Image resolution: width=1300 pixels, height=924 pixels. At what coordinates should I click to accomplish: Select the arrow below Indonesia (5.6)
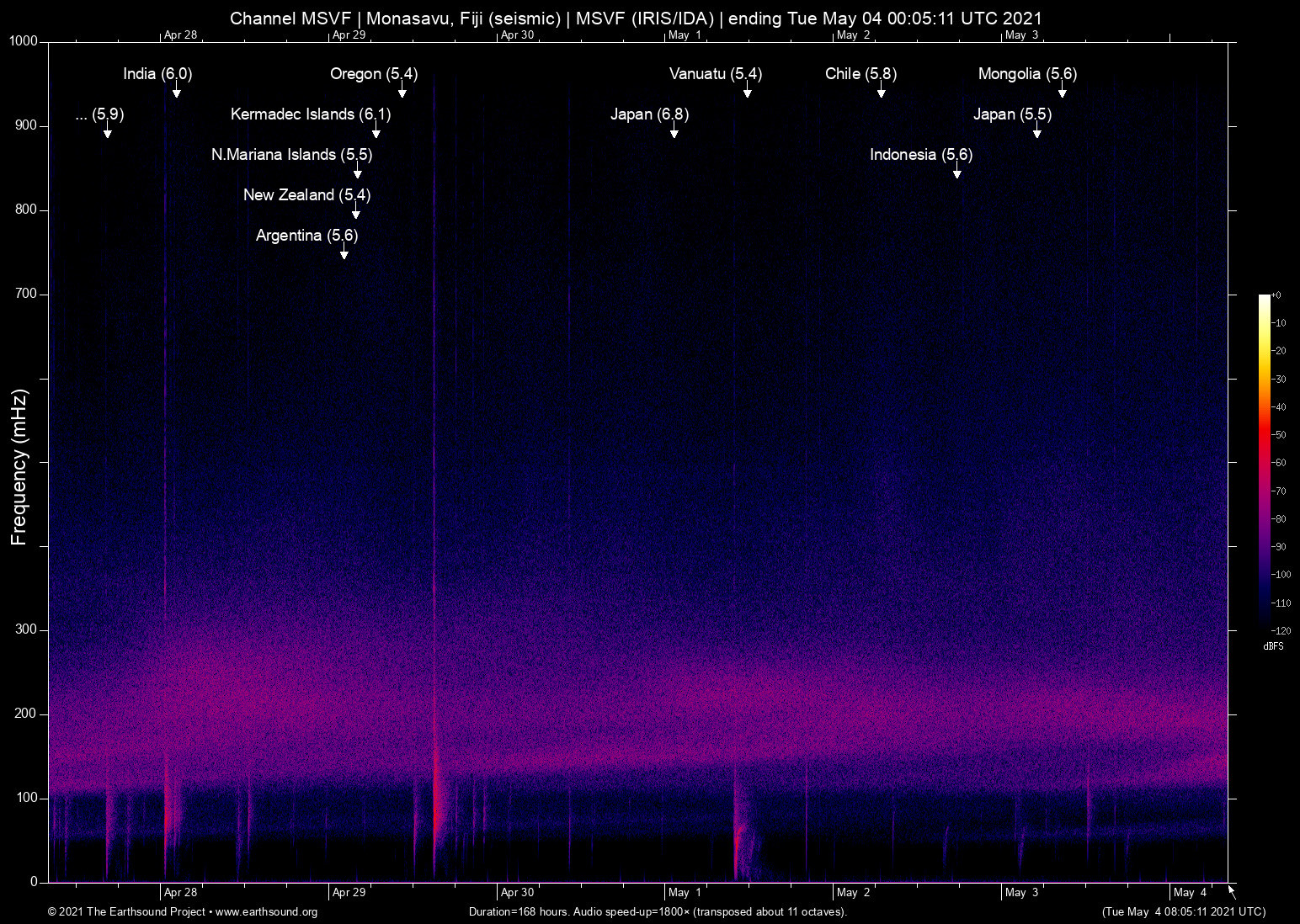pyautogui.click(x=956, y=173)
